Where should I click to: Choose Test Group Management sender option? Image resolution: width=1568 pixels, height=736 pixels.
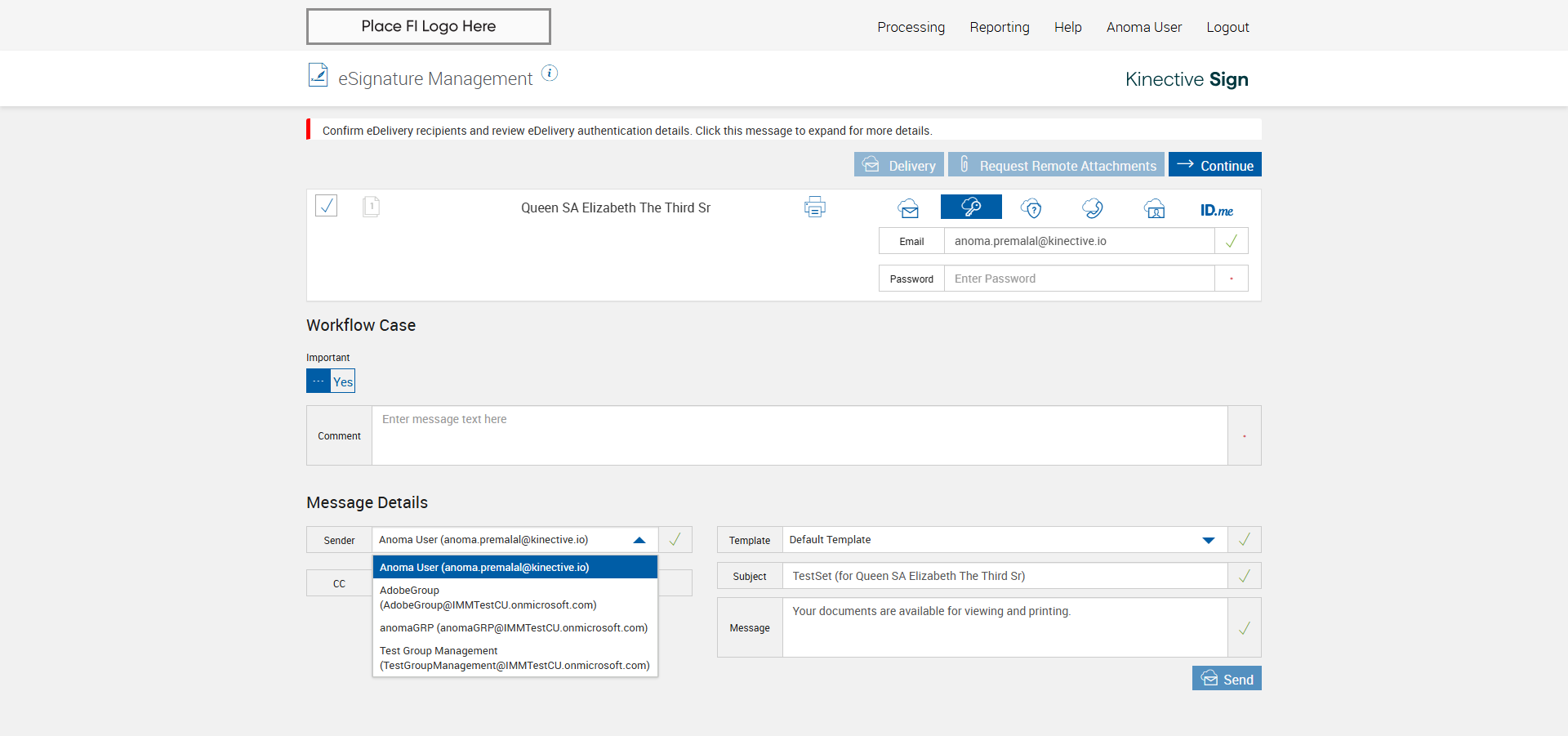point(514,658)
